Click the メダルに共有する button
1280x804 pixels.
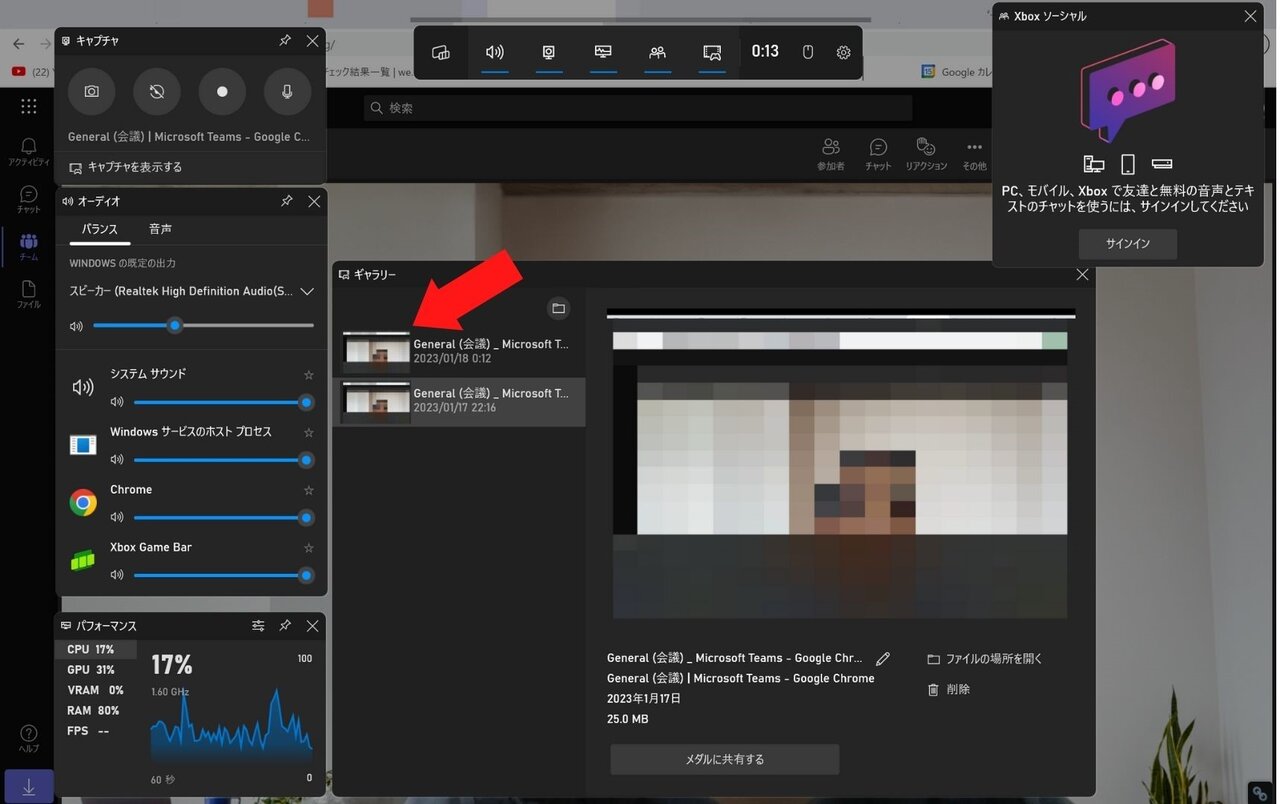725,759
